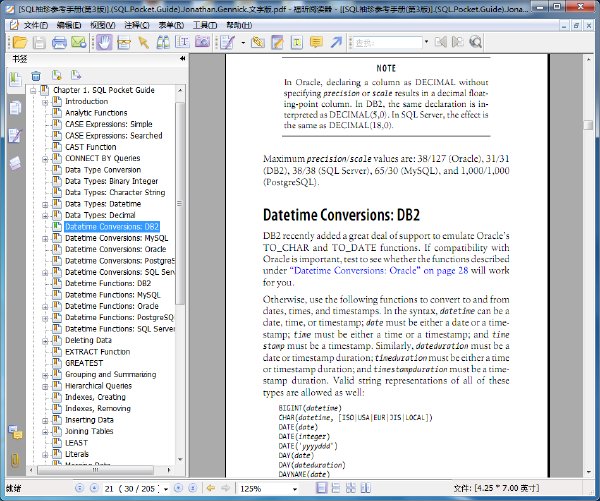Click the Open file folder icon
Screen dimensions: 600x501
click(x=20, y=42)
